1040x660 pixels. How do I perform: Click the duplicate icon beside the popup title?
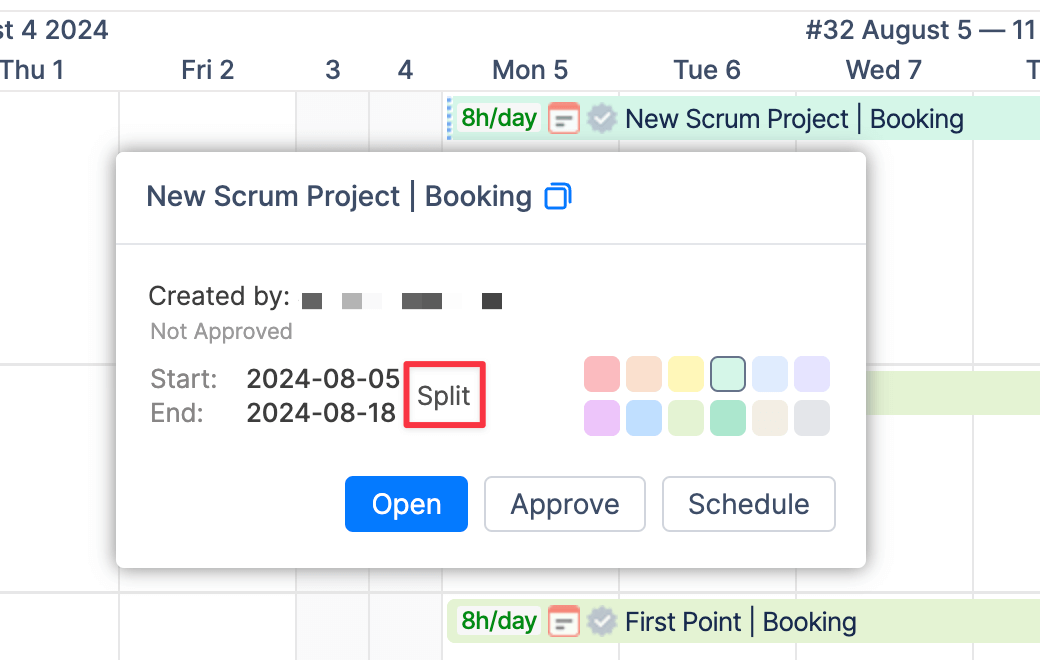[x=557, y=197]
